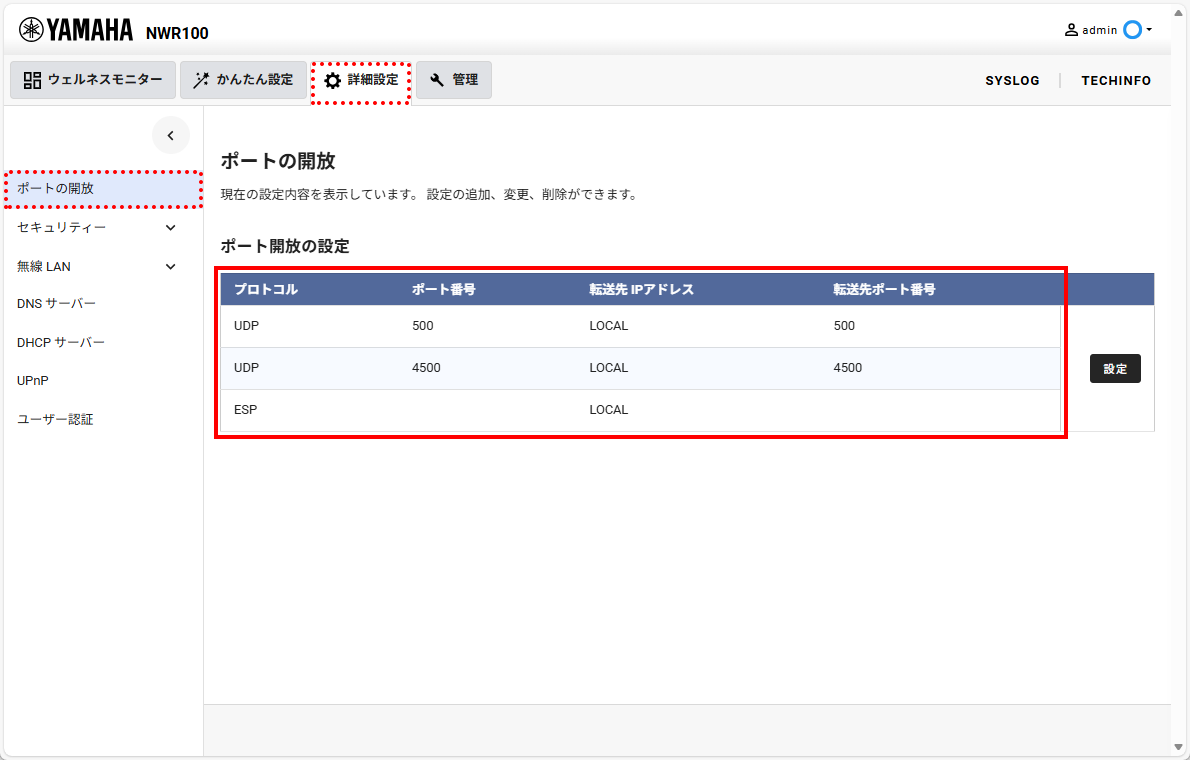Click UDP in the port 500 row
1190x760 pixels.
tap(246, 326)
